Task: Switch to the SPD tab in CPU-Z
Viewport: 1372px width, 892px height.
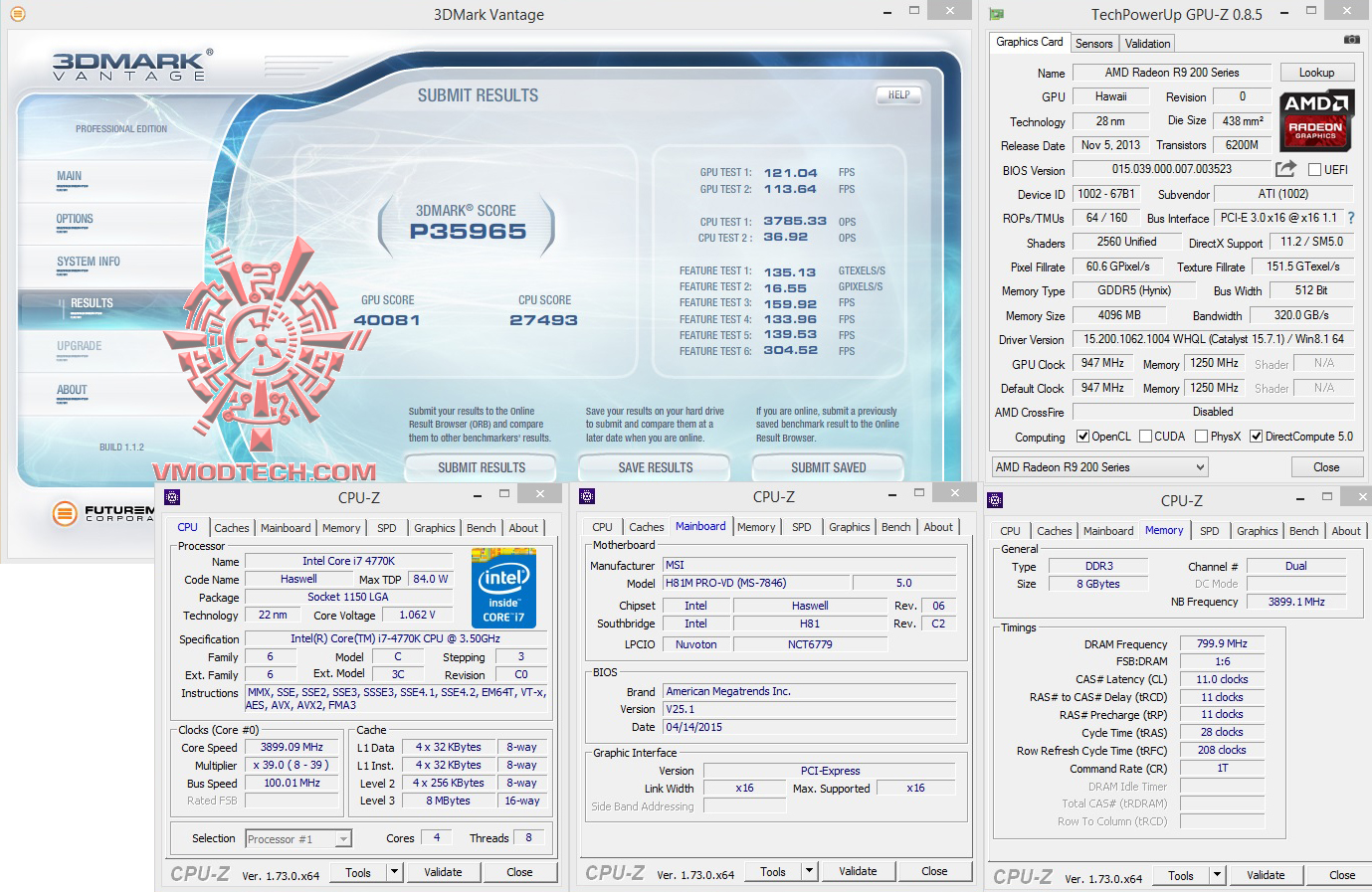Action: click(387, 528)
